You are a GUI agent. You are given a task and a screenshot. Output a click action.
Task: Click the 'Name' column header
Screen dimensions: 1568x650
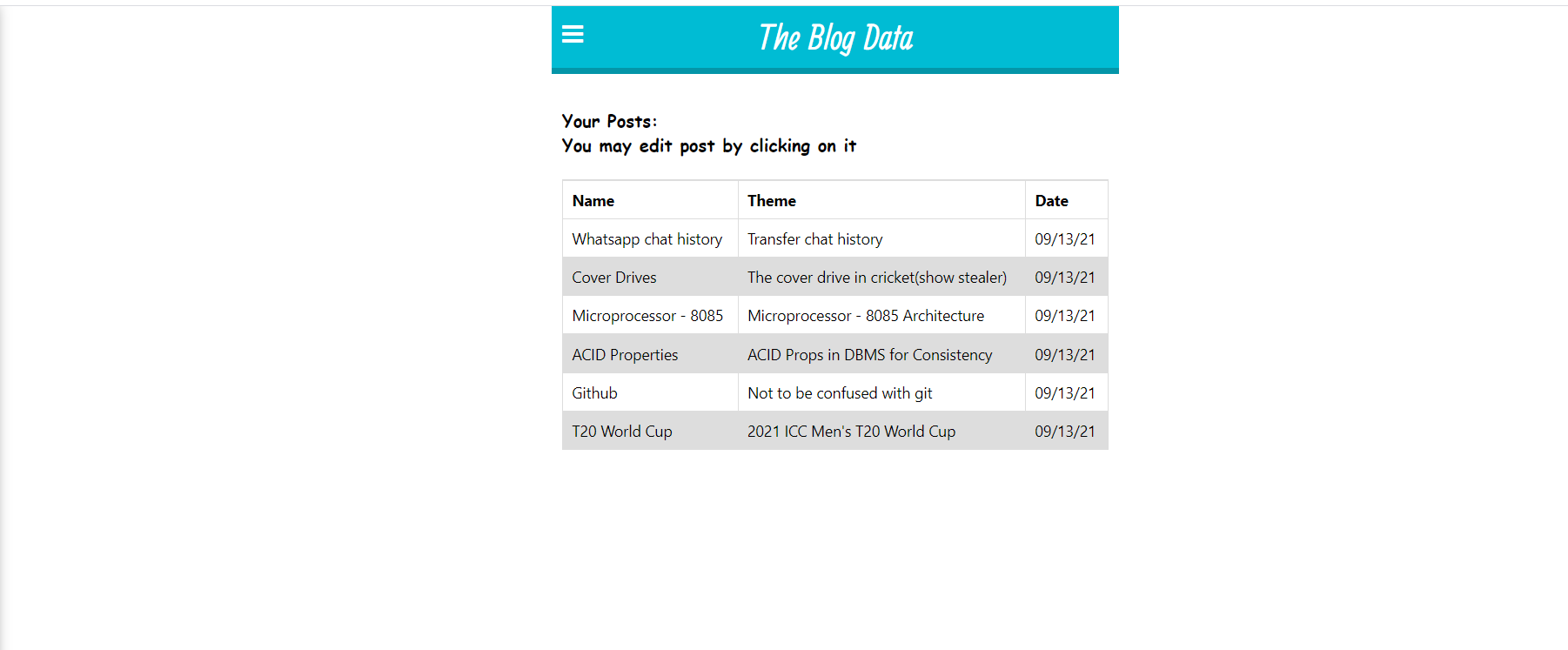593,200
